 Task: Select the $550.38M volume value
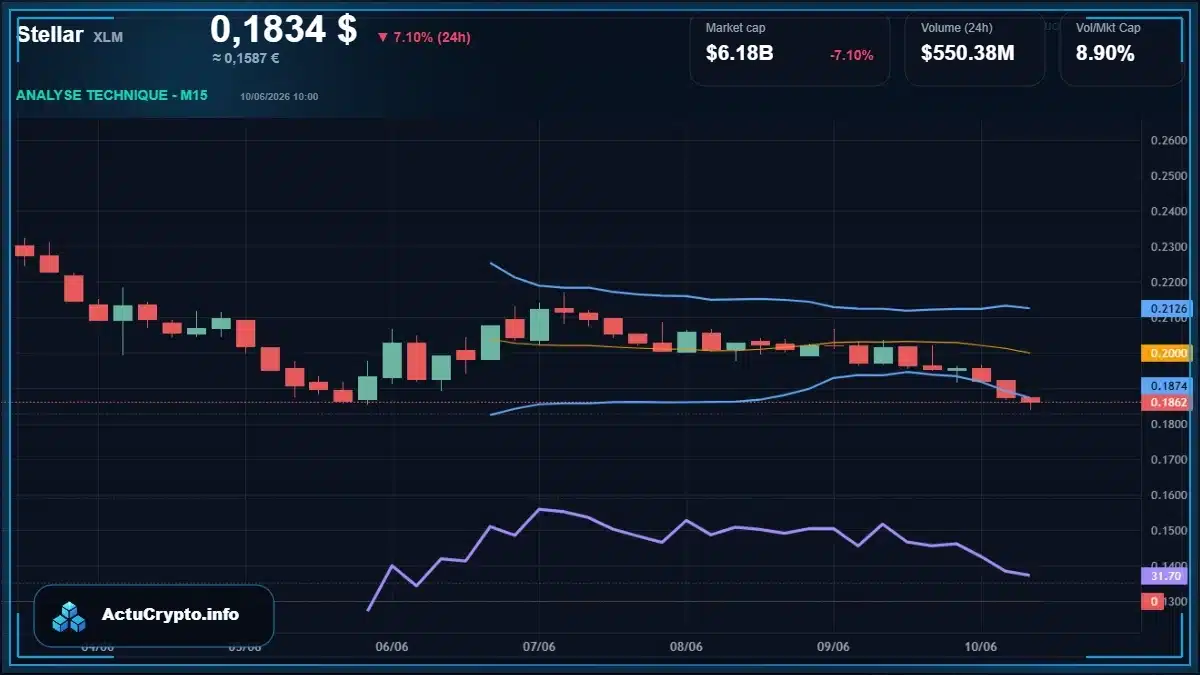tap(967, 54)
